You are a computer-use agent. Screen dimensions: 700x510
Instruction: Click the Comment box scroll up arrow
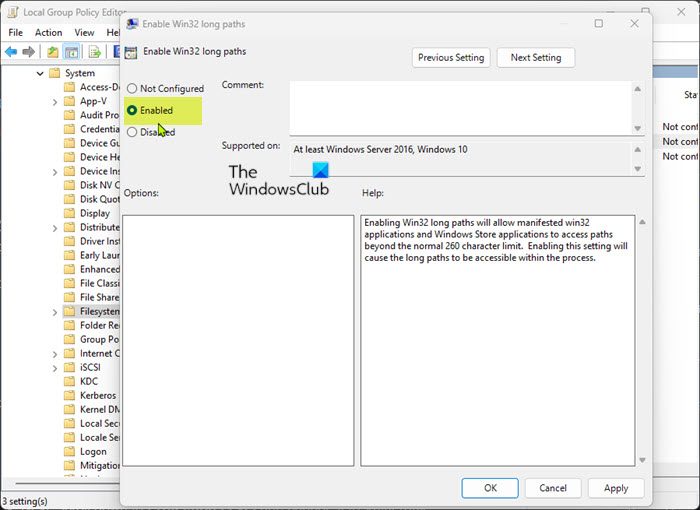pyautogui.click(x=638, y=89)
